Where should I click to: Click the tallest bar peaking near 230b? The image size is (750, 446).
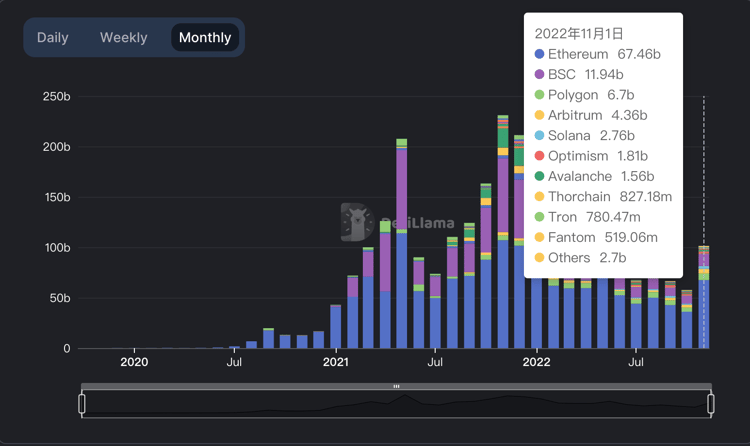(x=503, y=232)
